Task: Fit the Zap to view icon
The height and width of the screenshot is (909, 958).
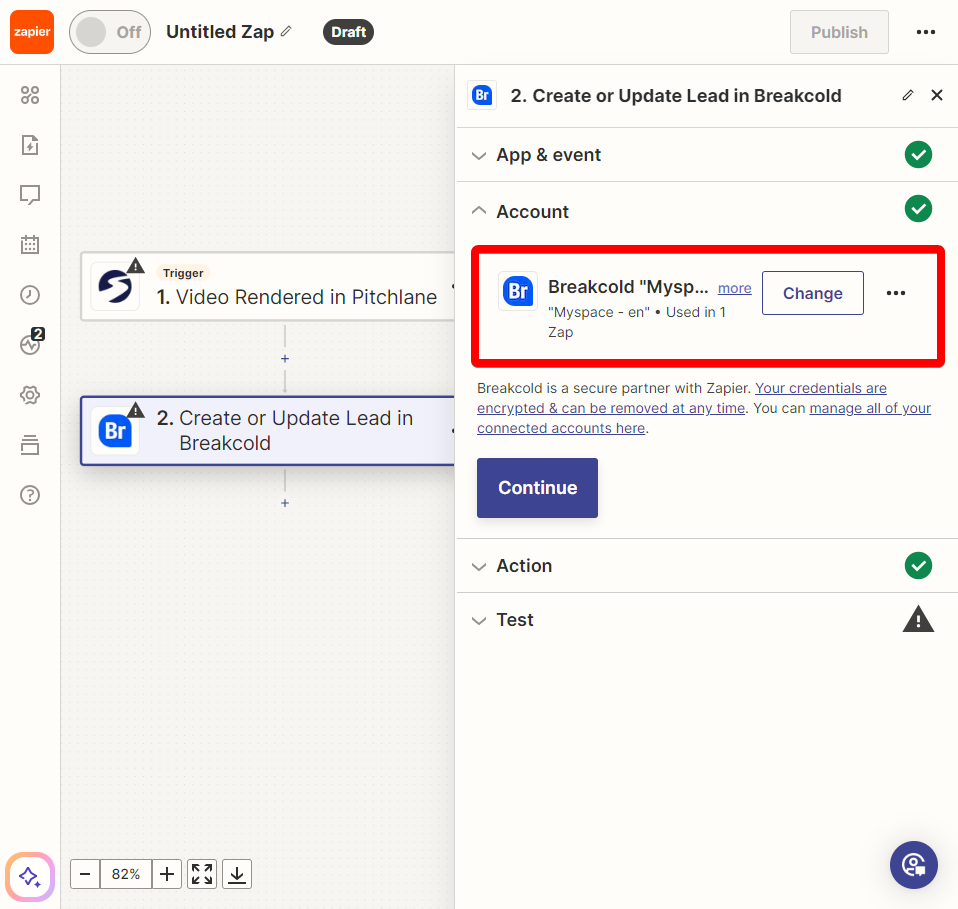Action: (202, 874)
